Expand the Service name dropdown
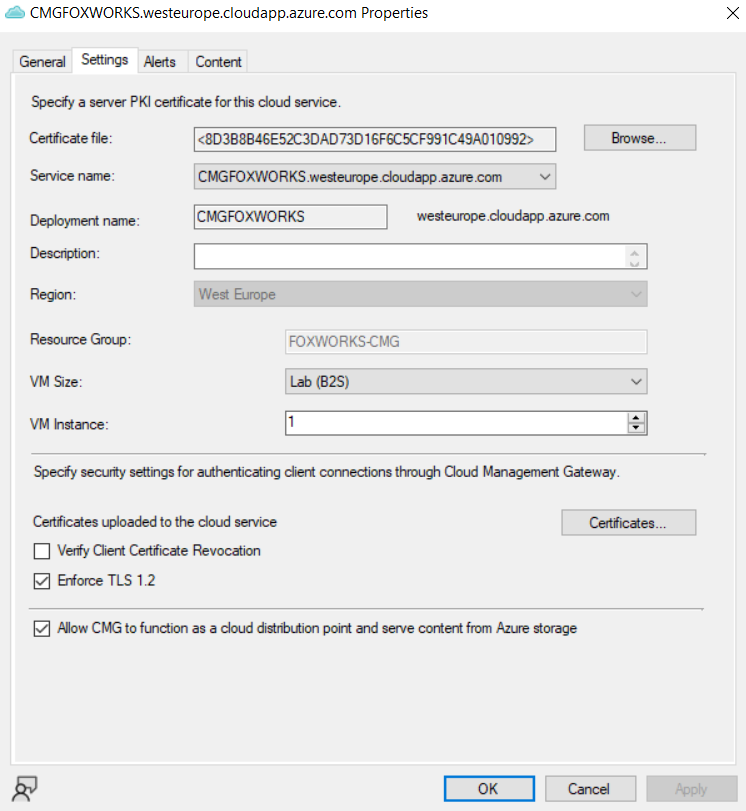This screenshot has width=746, height=811. click(544, 177)
